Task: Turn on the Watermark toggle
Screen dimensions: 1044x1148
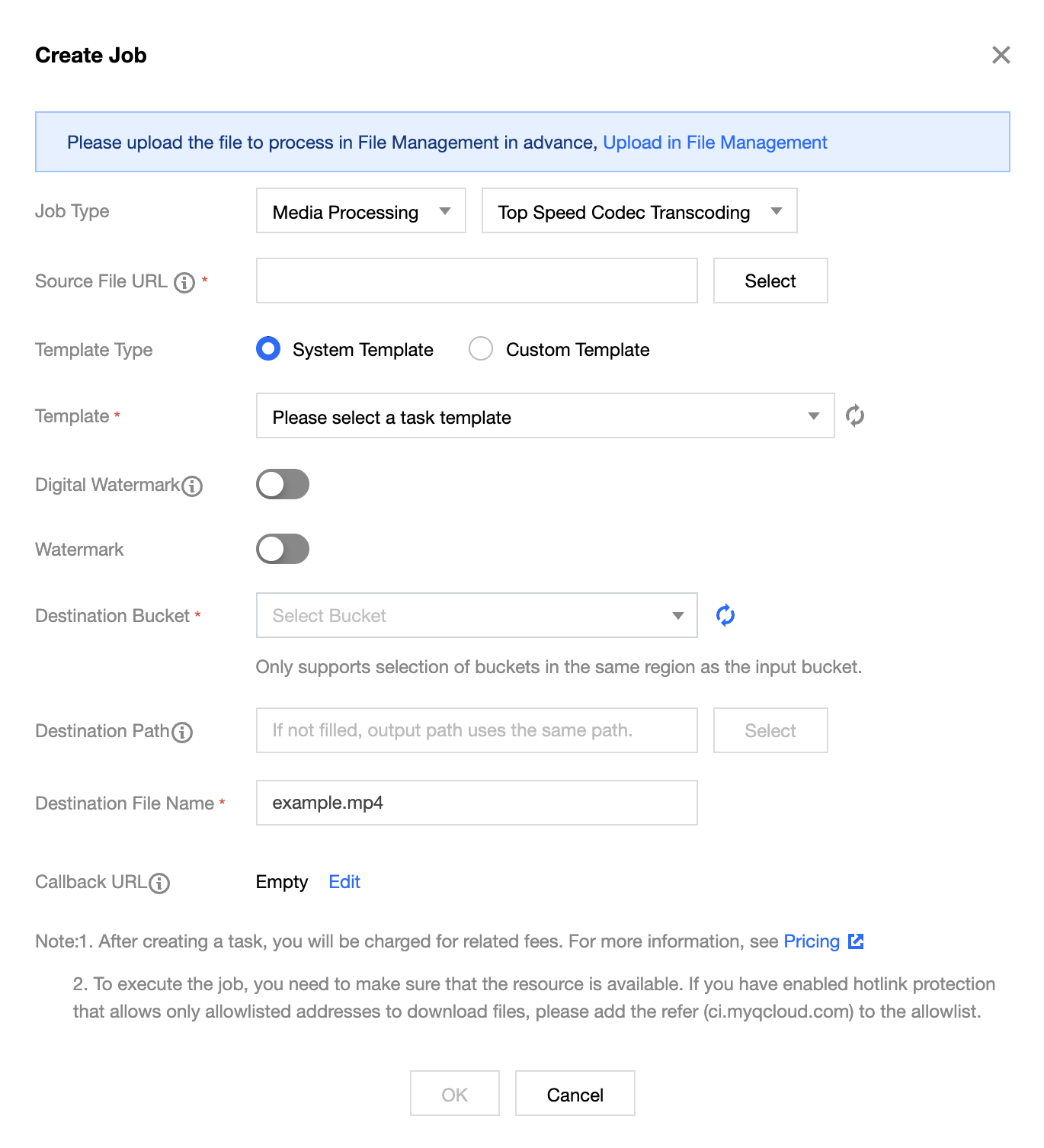Action: pos(283,550)
